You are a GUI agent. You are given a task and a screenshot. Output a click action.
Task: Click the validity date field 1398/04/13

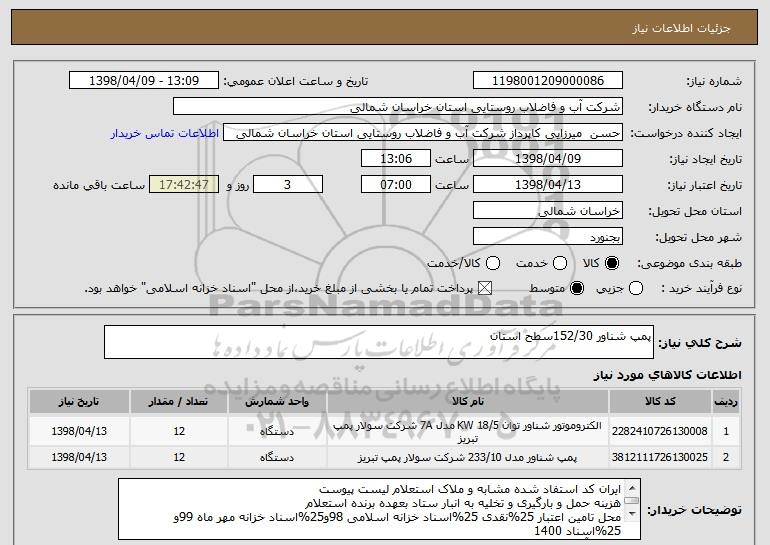pyautogui.click(x=548, y=185)
